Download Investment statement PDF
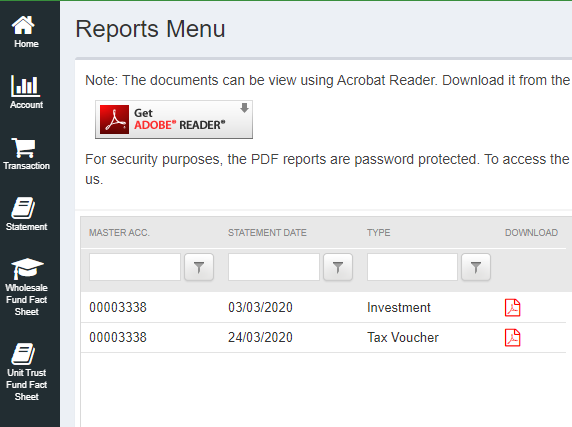This screenshot has width=572, height=427. (512, 307)
